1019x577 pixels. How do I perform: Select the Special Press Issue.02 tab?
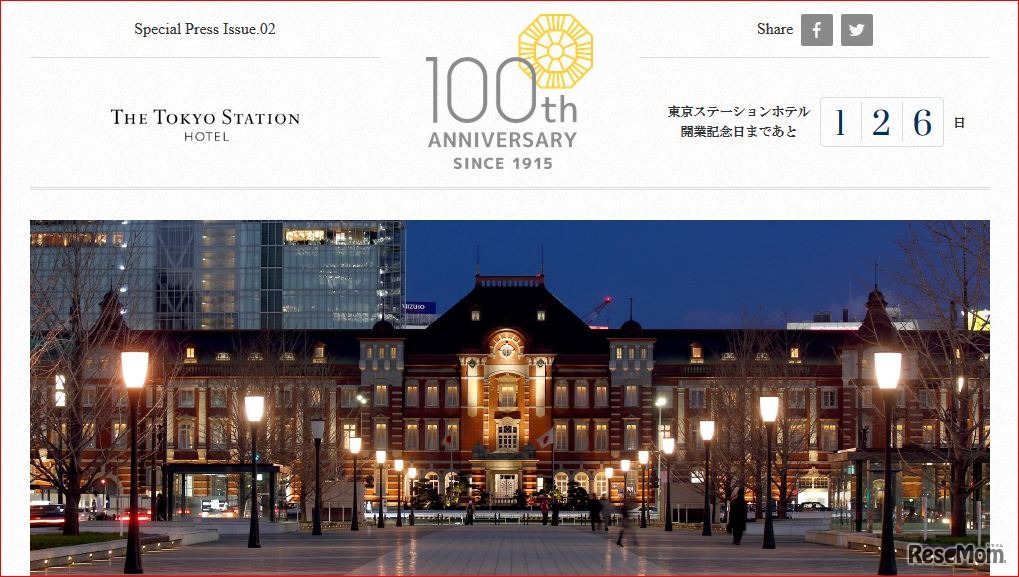coord(204,29)
